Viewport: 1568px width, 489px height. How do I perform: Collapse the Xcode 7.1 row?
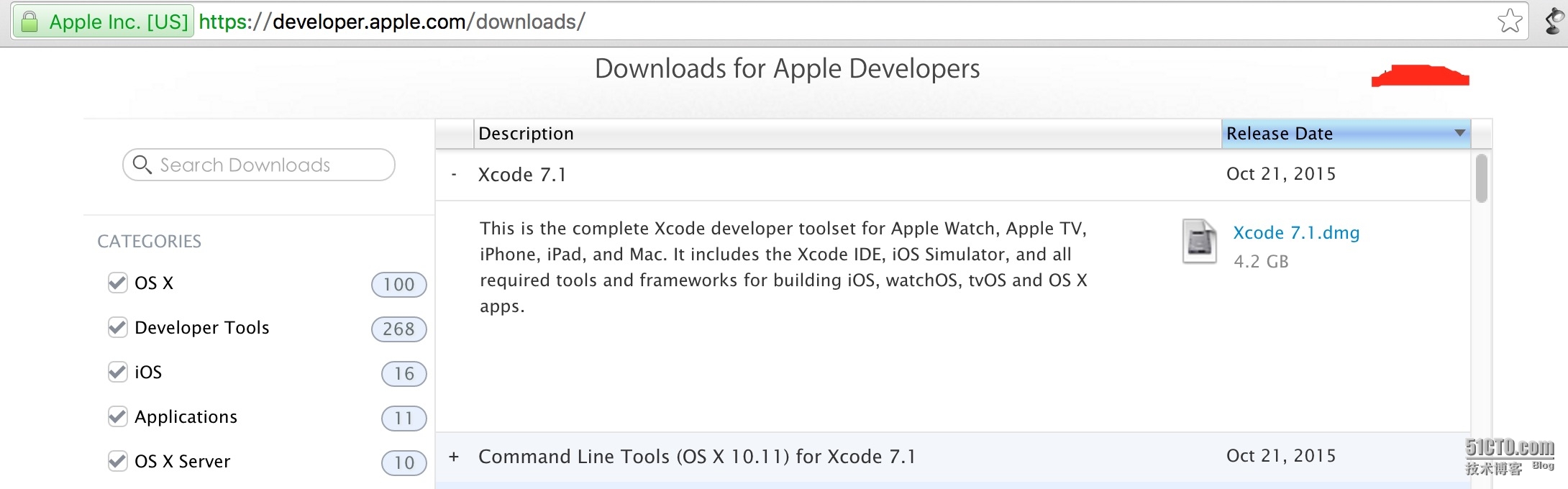454,175
